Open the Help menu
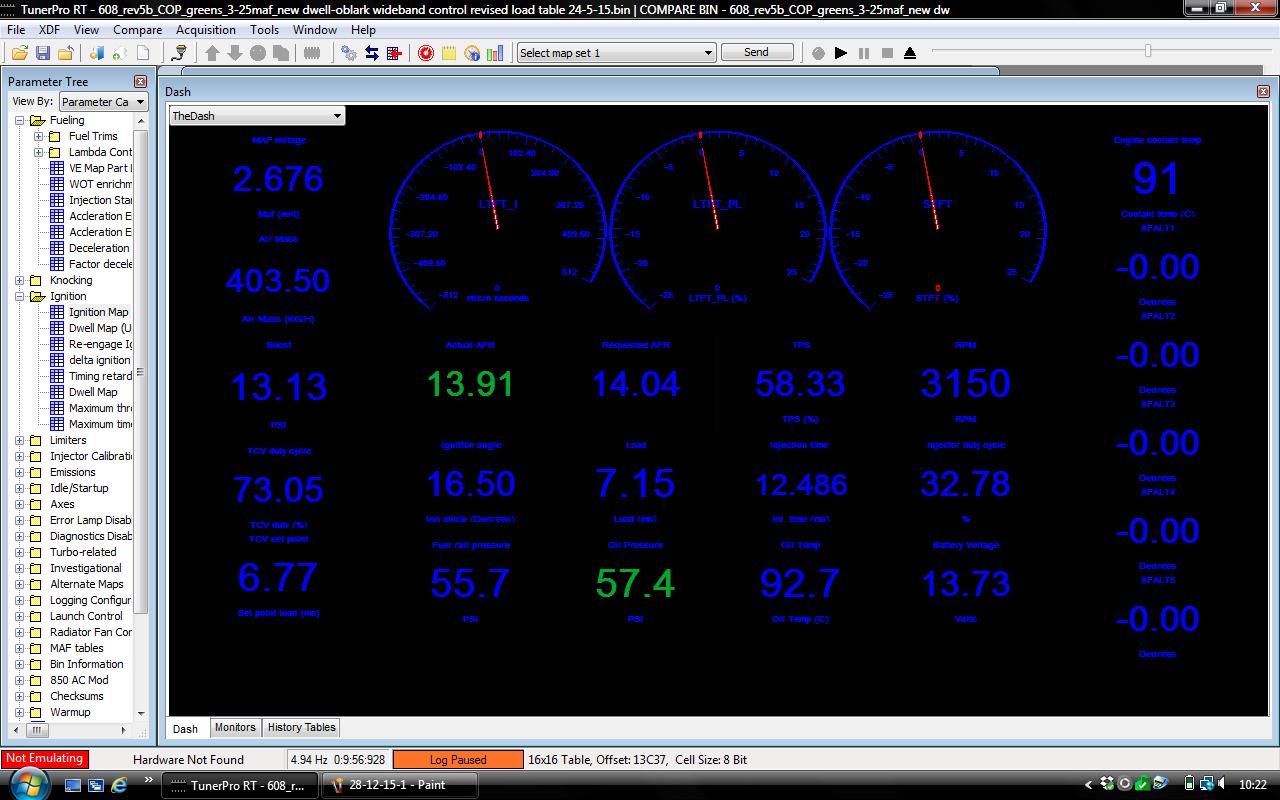1280x800 pixels. point(363,30)
